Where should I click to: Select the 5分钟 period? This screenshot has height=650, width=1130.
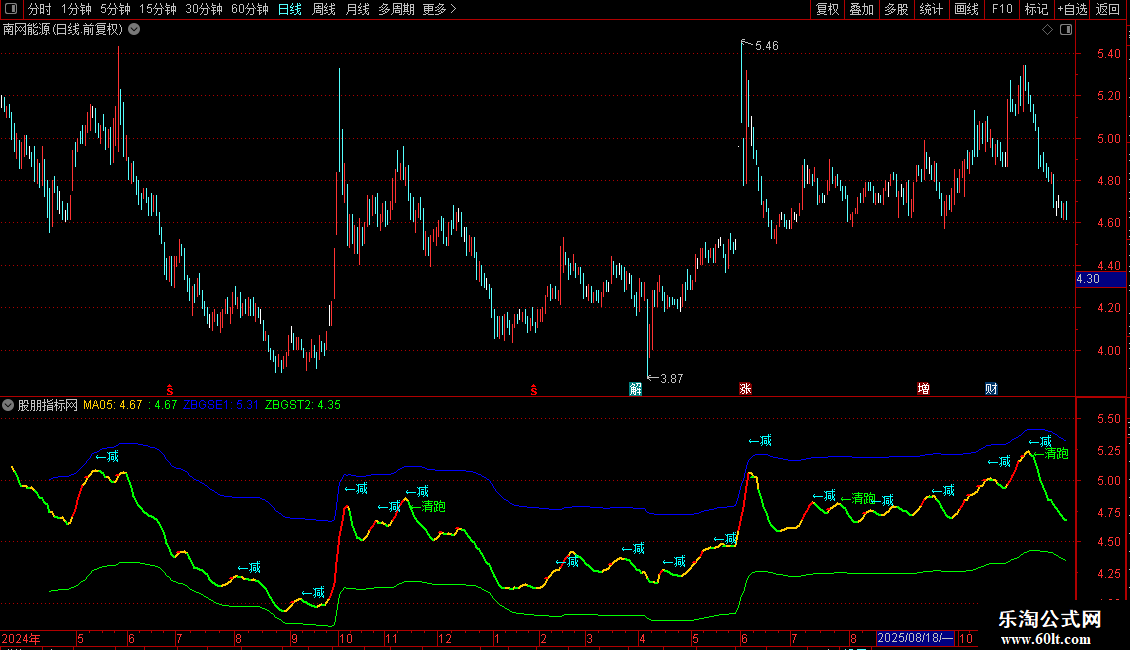click(x=115, y=9)
